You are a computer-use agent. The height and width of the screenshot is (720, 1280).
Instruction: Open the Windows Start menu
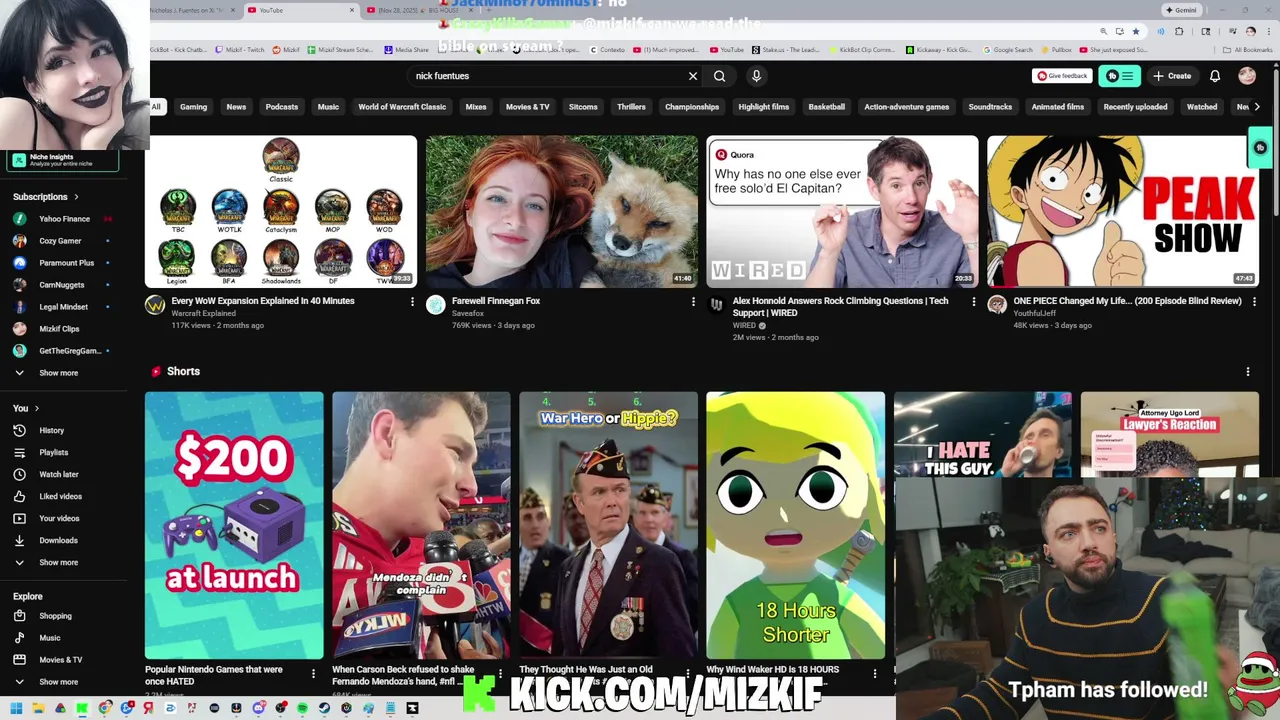coord(16,708)
